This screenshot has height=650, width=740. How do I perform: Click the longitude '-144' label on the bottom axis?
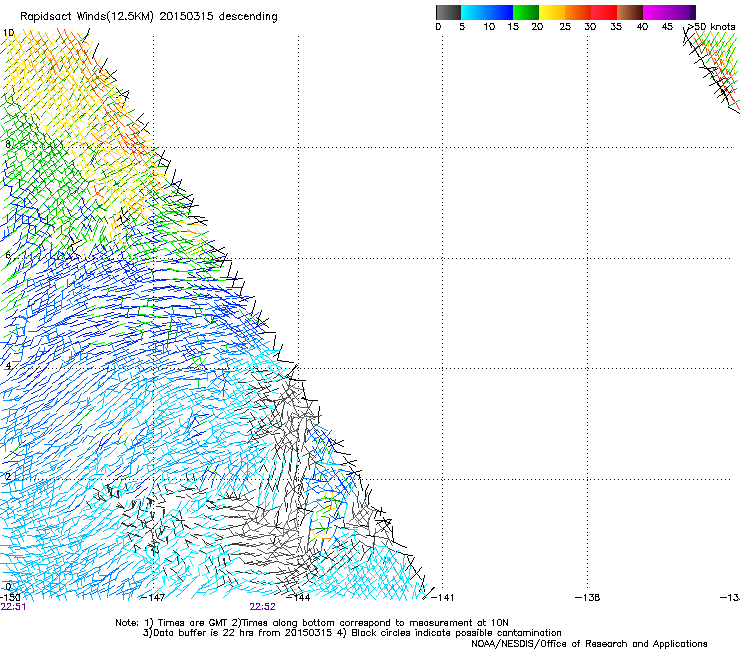coord(298,598)
